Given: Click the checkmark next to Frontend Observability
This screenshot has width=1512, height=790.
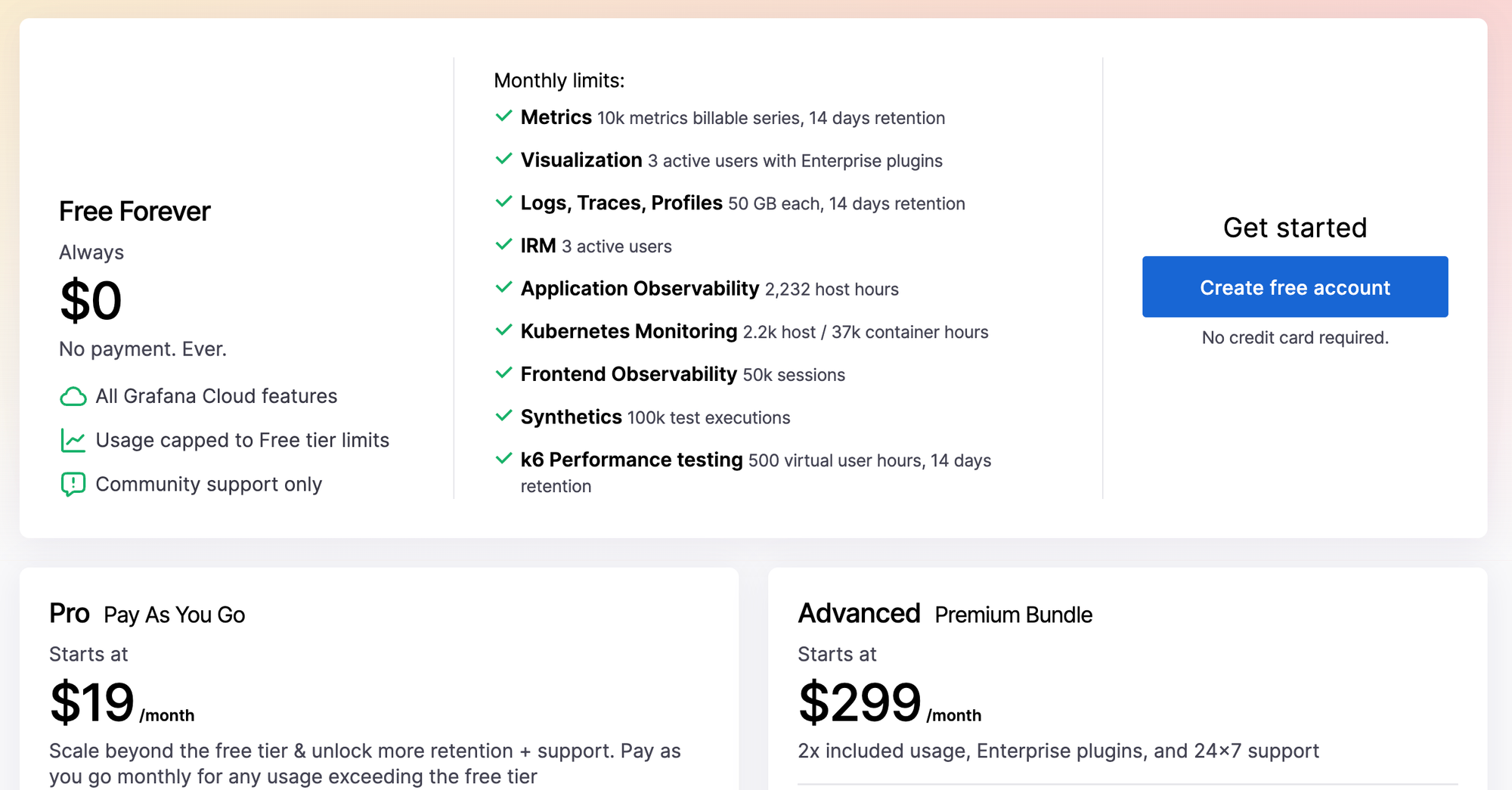Looking at the screenshot, I should (x=505, y=373).
